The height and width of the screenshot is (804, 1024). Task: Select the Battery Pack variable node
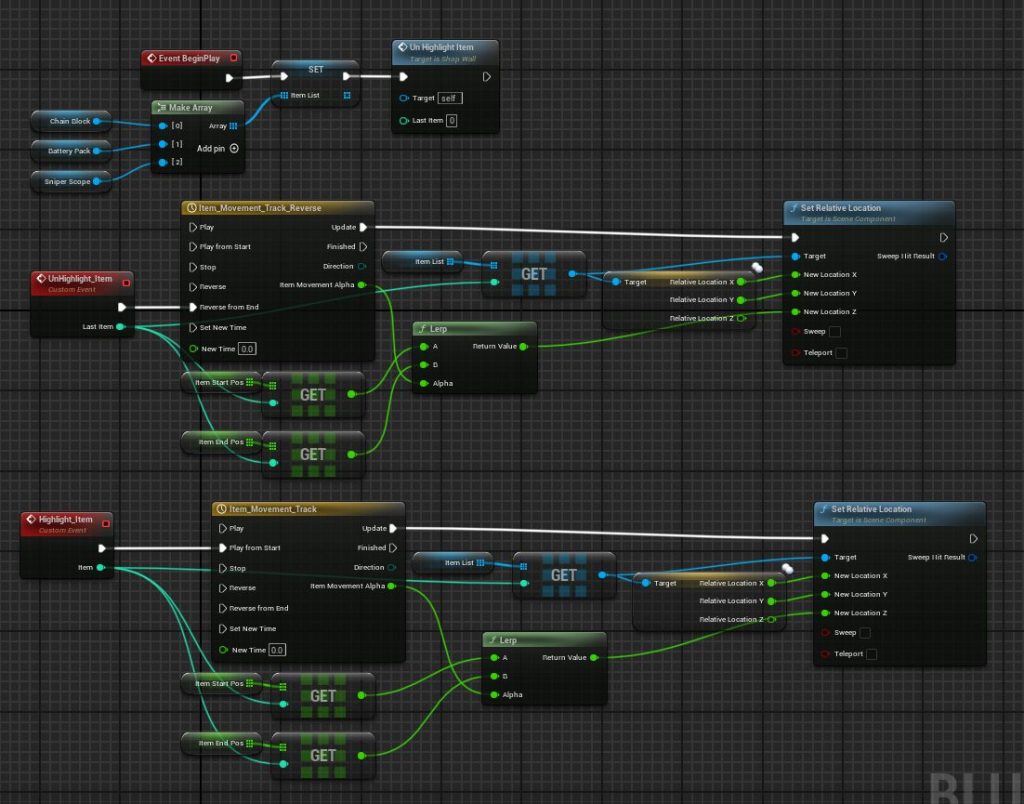tap(69, 151)
